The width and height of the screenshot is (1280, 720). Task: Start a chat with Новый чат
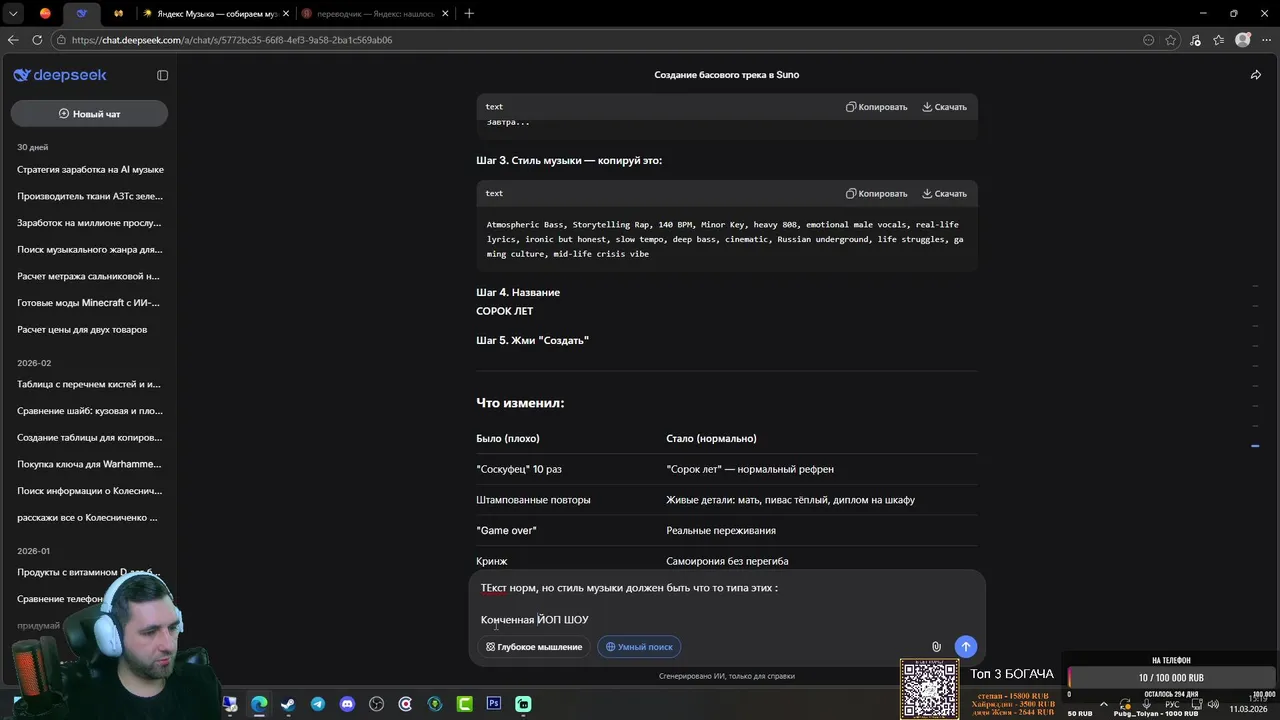[x=89, y=114]
